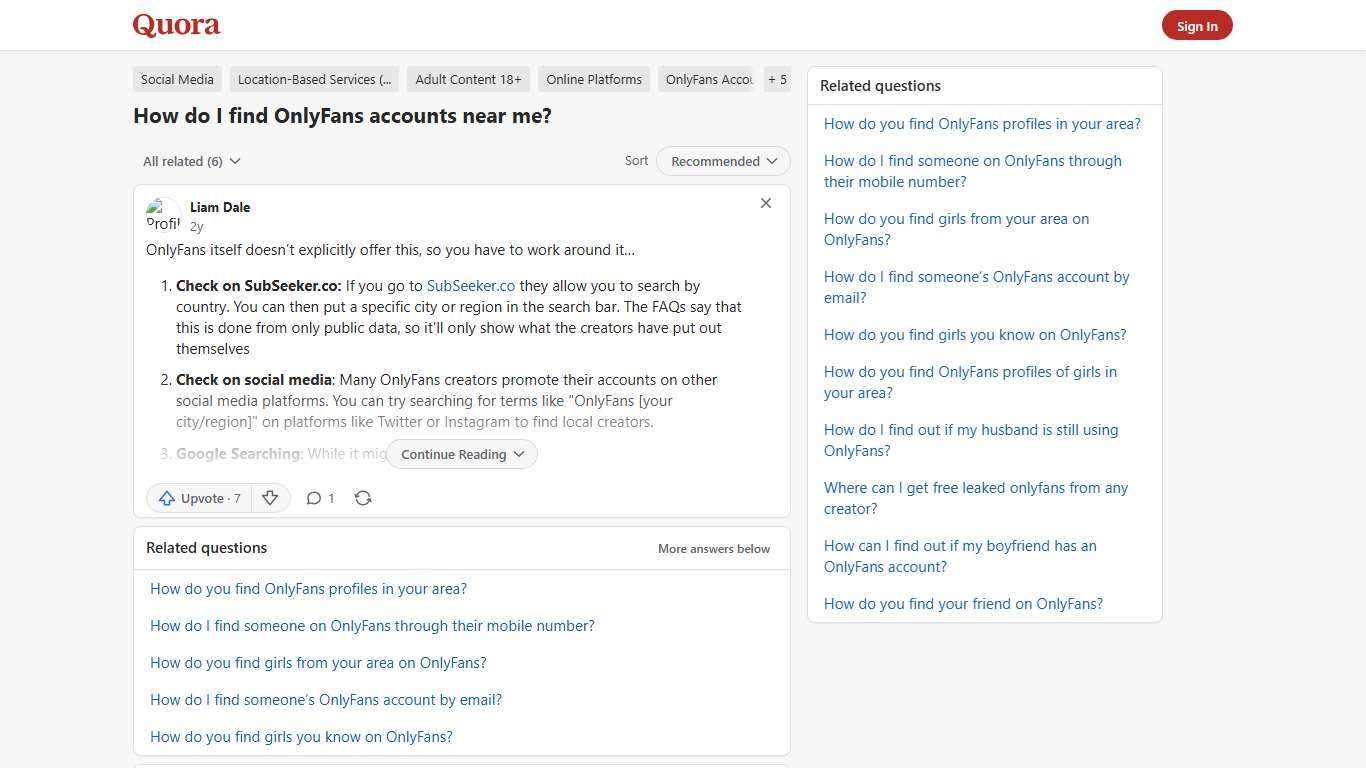Select the Social Media topic chip
Image resolution: width=1366 pixels, height=768 pixels.
(x=177, y=79)
